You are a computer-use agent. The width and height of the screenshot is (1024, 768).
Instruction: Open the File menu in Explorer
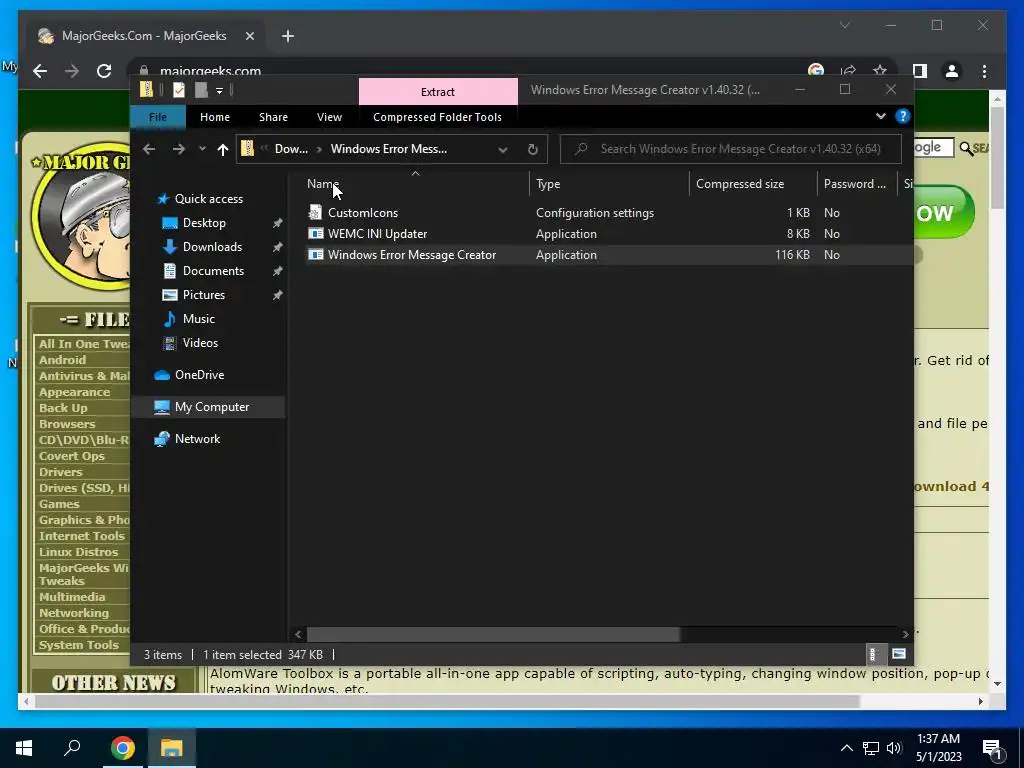coord(157,117)
